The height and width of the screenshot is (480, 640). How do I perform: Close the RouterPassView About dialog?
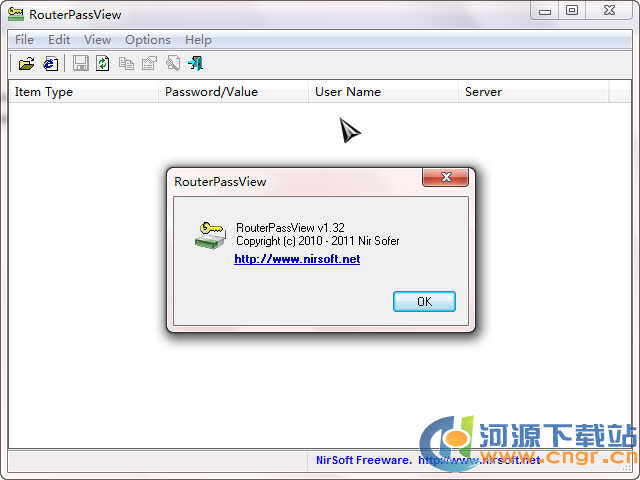pos(446,177)
